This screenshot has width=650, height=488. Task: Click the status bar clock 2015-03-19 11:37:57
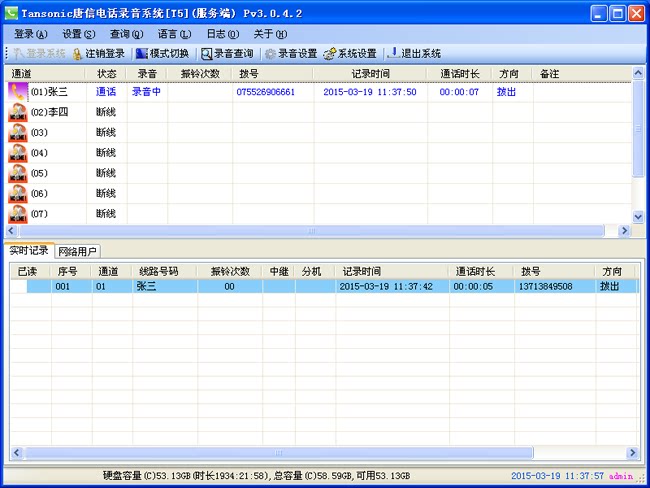[557, 476]
